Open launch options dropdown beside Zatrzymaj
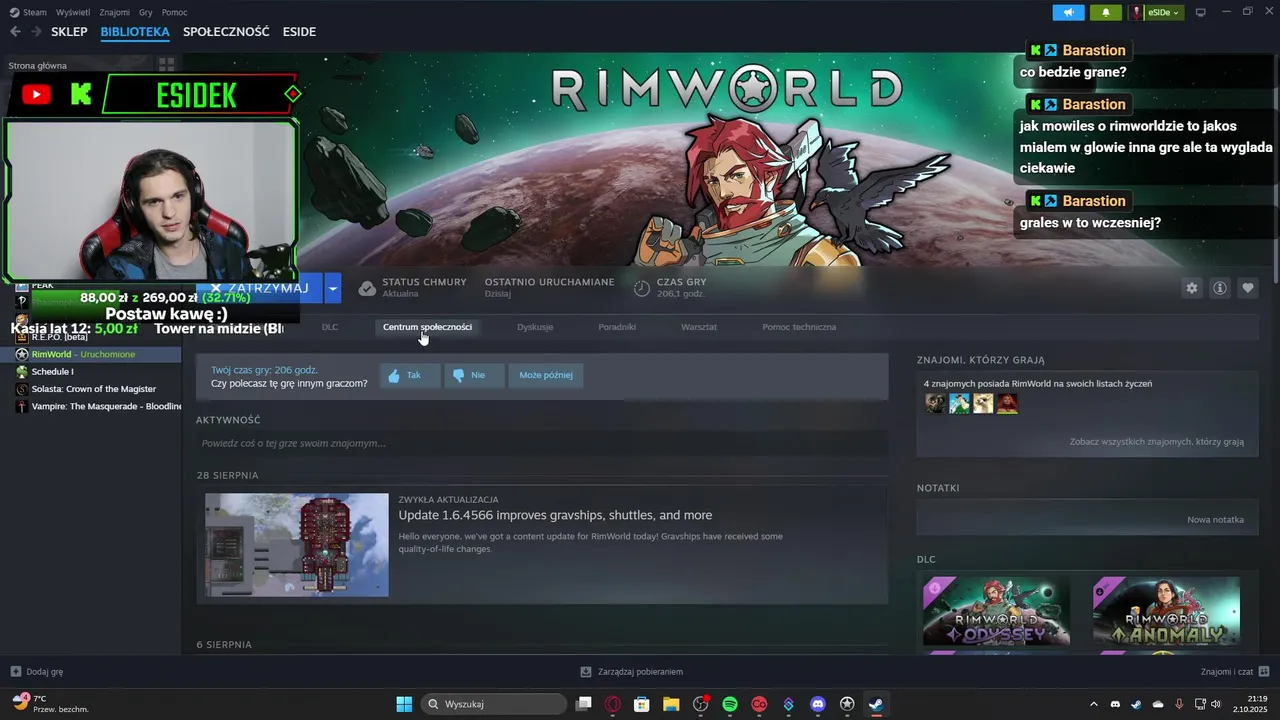 click(x=333, y=288)
